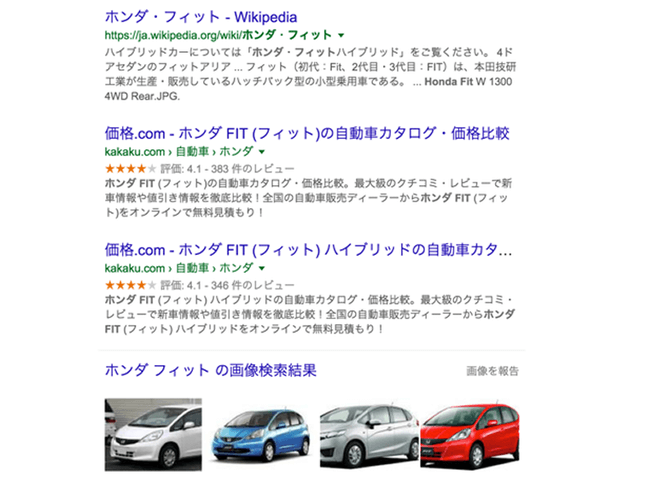Open the silver Honda Fit thumbnail

[x=370, y=436]
